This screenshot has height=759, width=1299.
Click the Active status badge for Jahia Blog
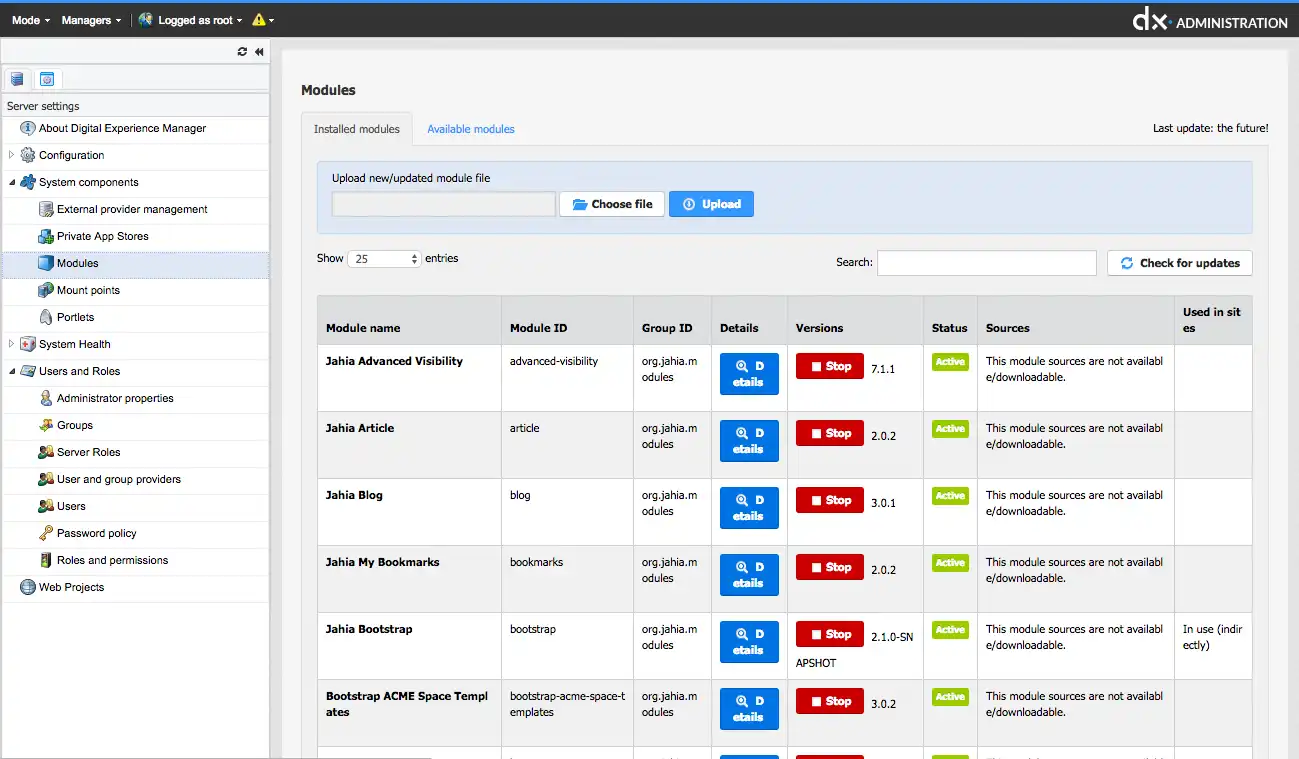[950, 496]
